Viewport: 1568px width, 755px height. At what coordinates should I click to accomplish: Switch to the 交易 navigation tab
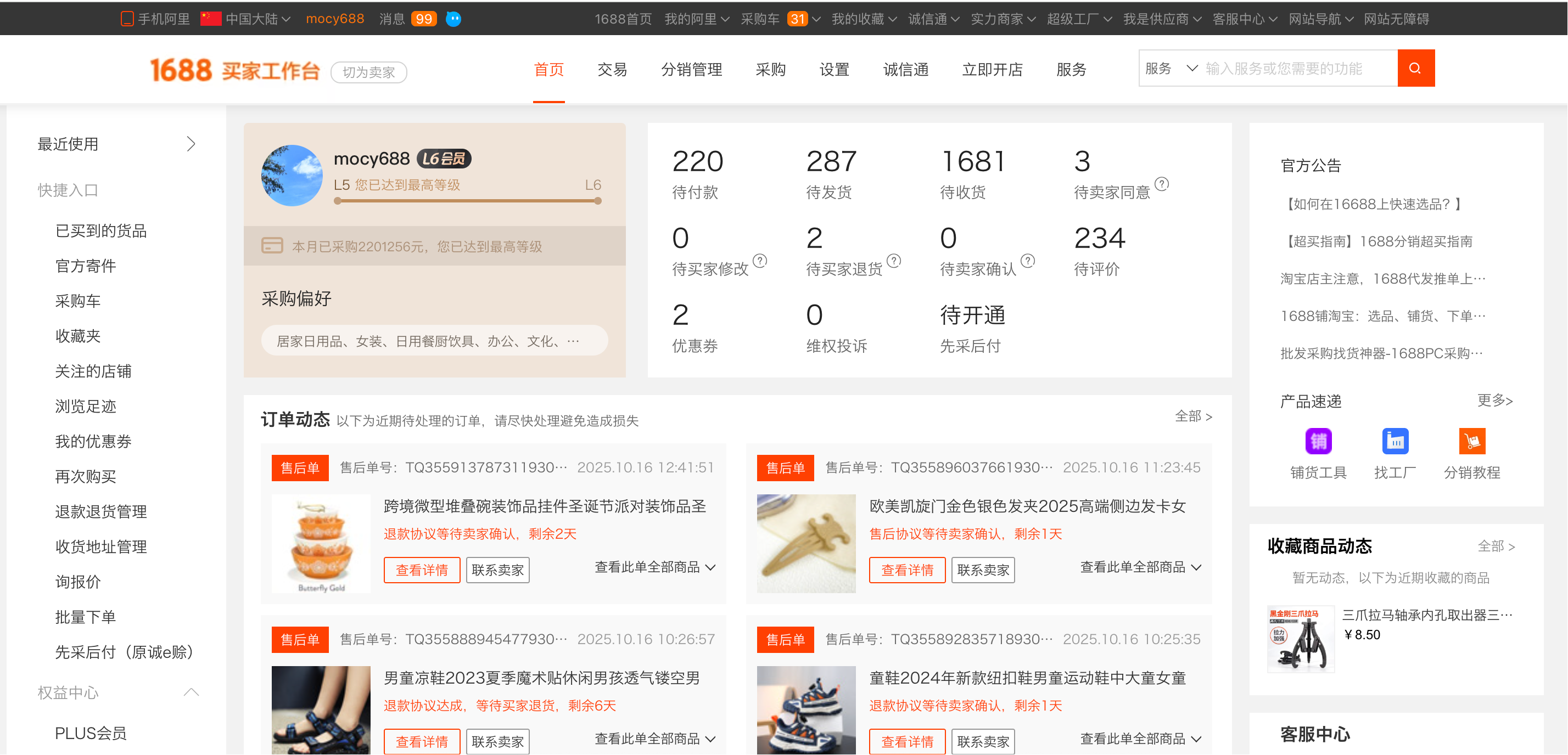(x=612, y=69)
